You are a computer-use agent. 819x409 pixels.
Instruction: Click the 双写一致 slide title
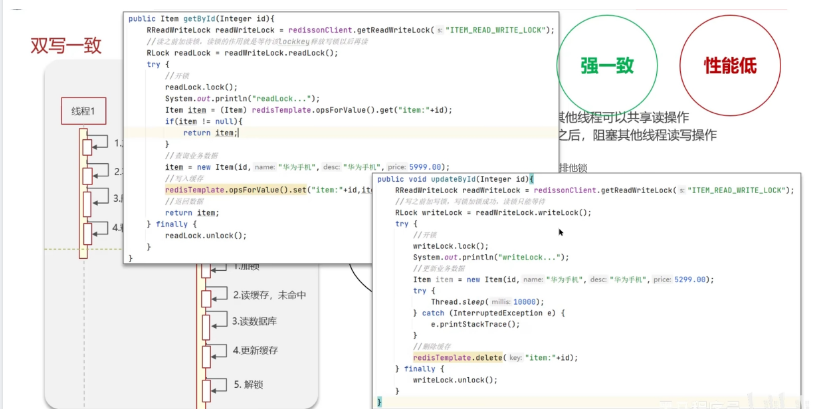click(x=66, y=45)
